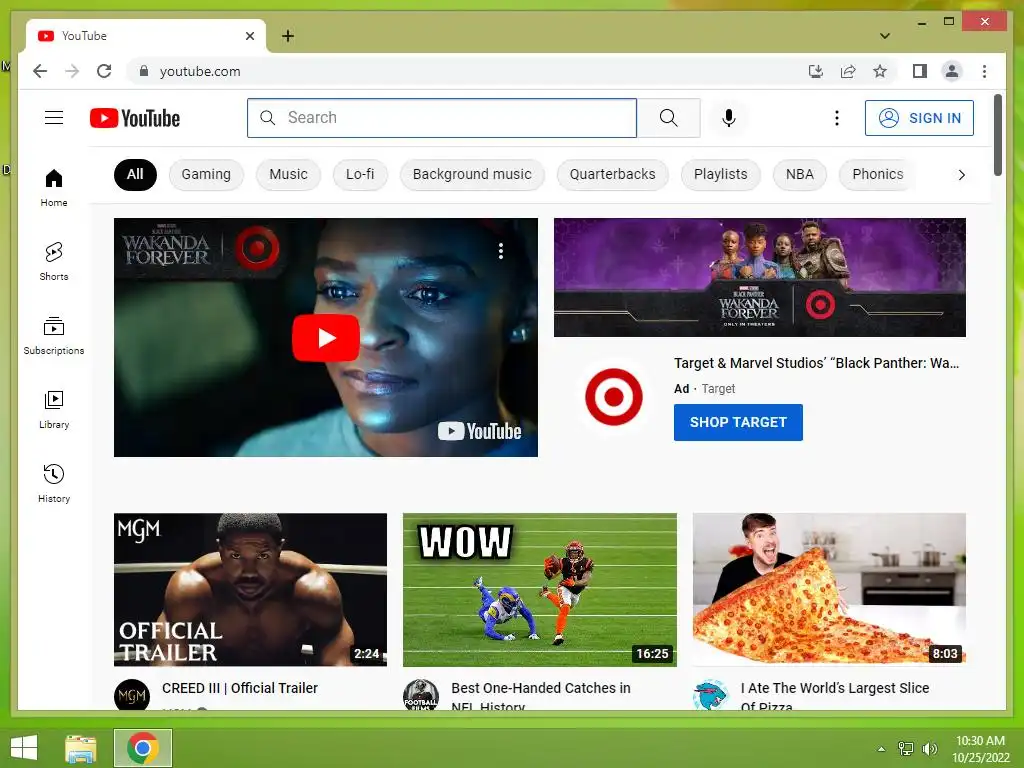This screenshot has height=768, width=1024.
Task: Open YouTube settings three-dot menu
Action: click(837, 118)
